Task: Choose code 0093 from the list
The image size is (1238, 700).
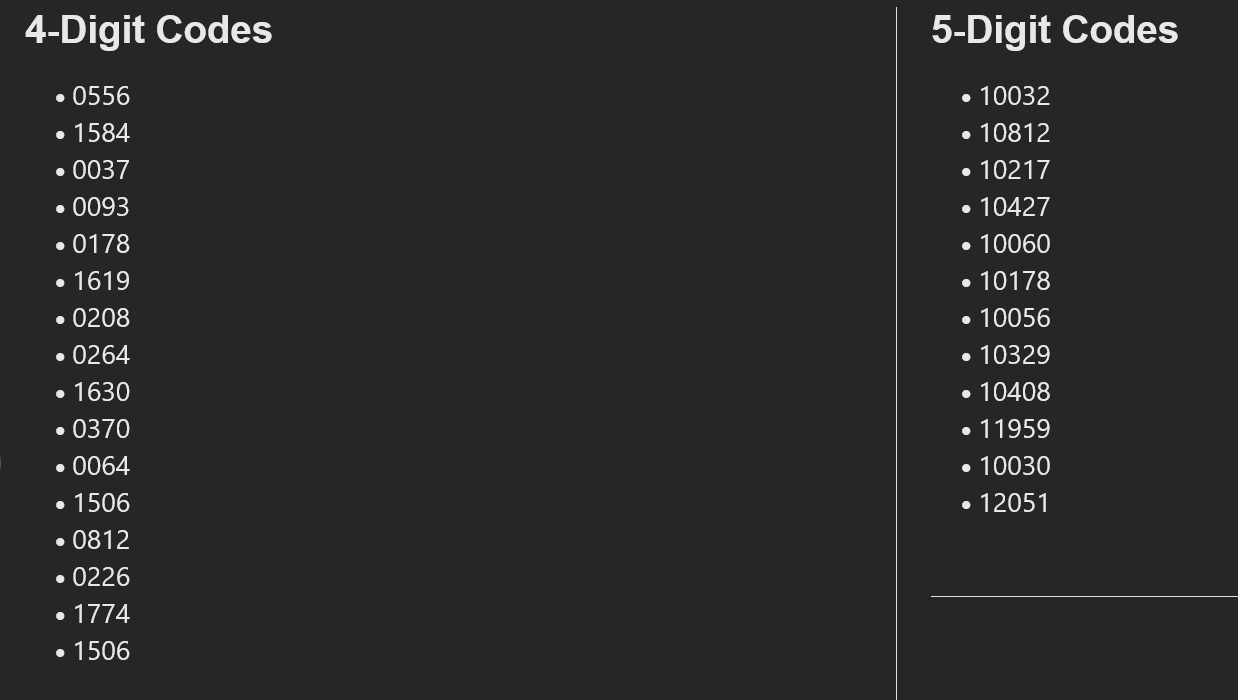Action: point(101,207)
